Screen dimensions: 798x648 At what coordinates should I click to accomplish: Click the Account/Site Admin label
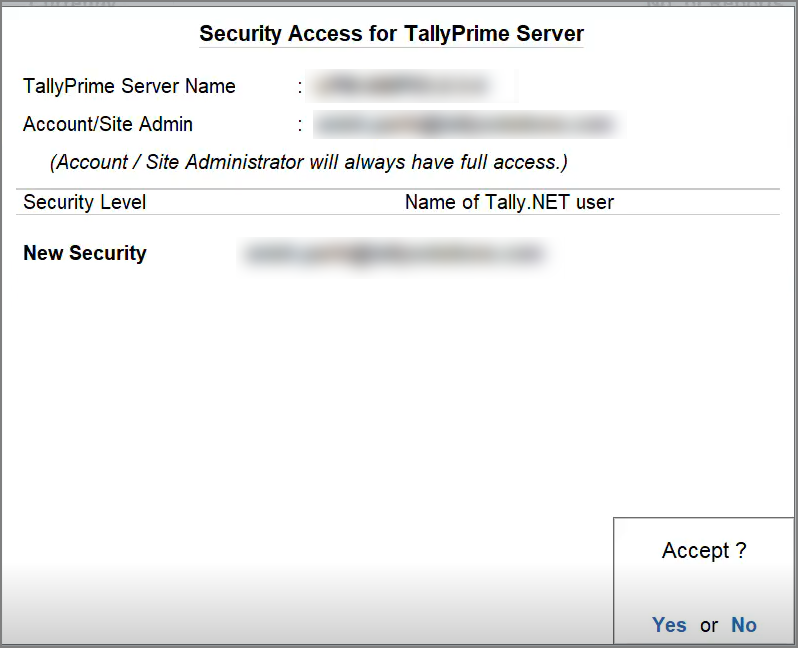pos(108,125)
